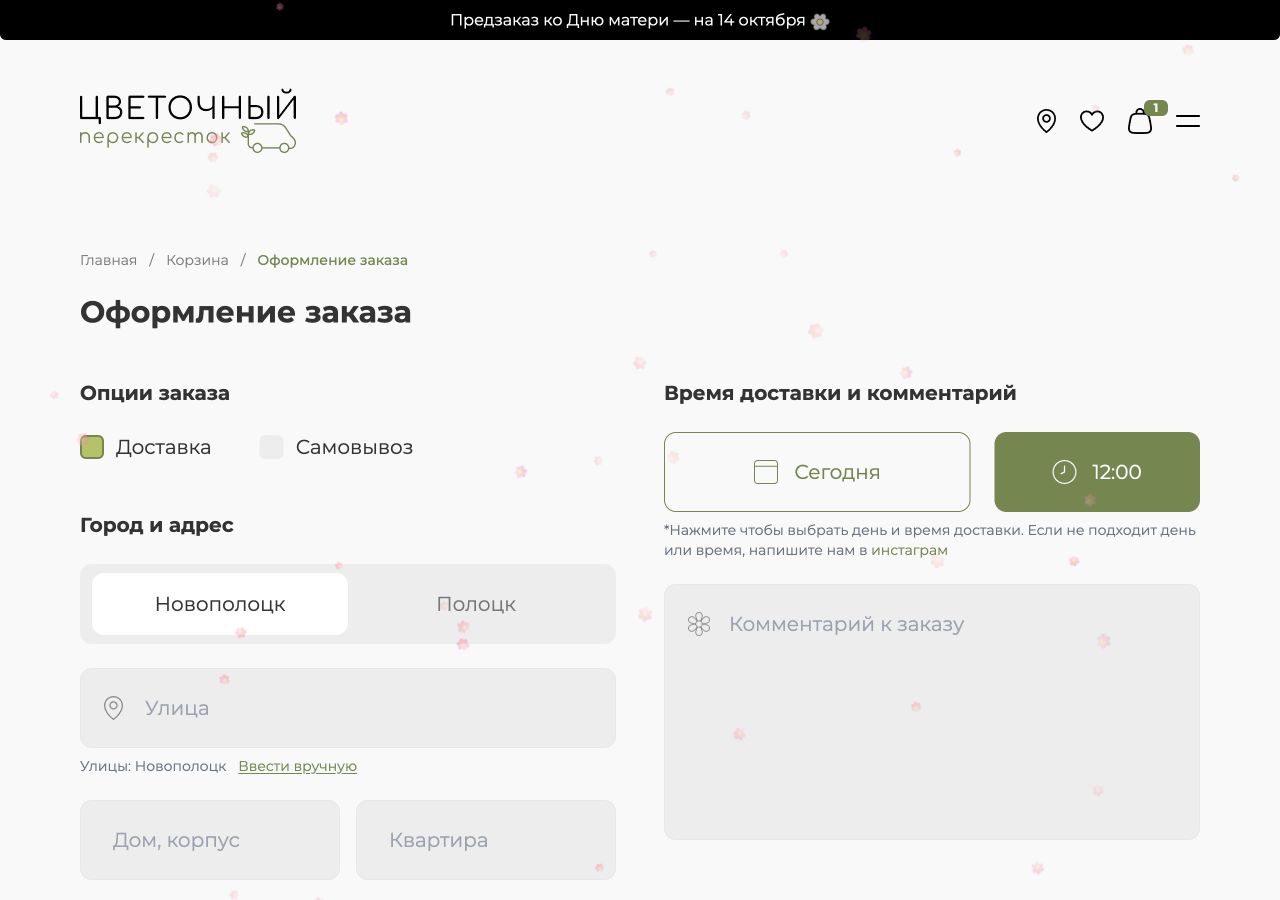This screenshot has height=900, width=1280.
Task: Select the Самовывоз option checkbox
Action: 272,447
